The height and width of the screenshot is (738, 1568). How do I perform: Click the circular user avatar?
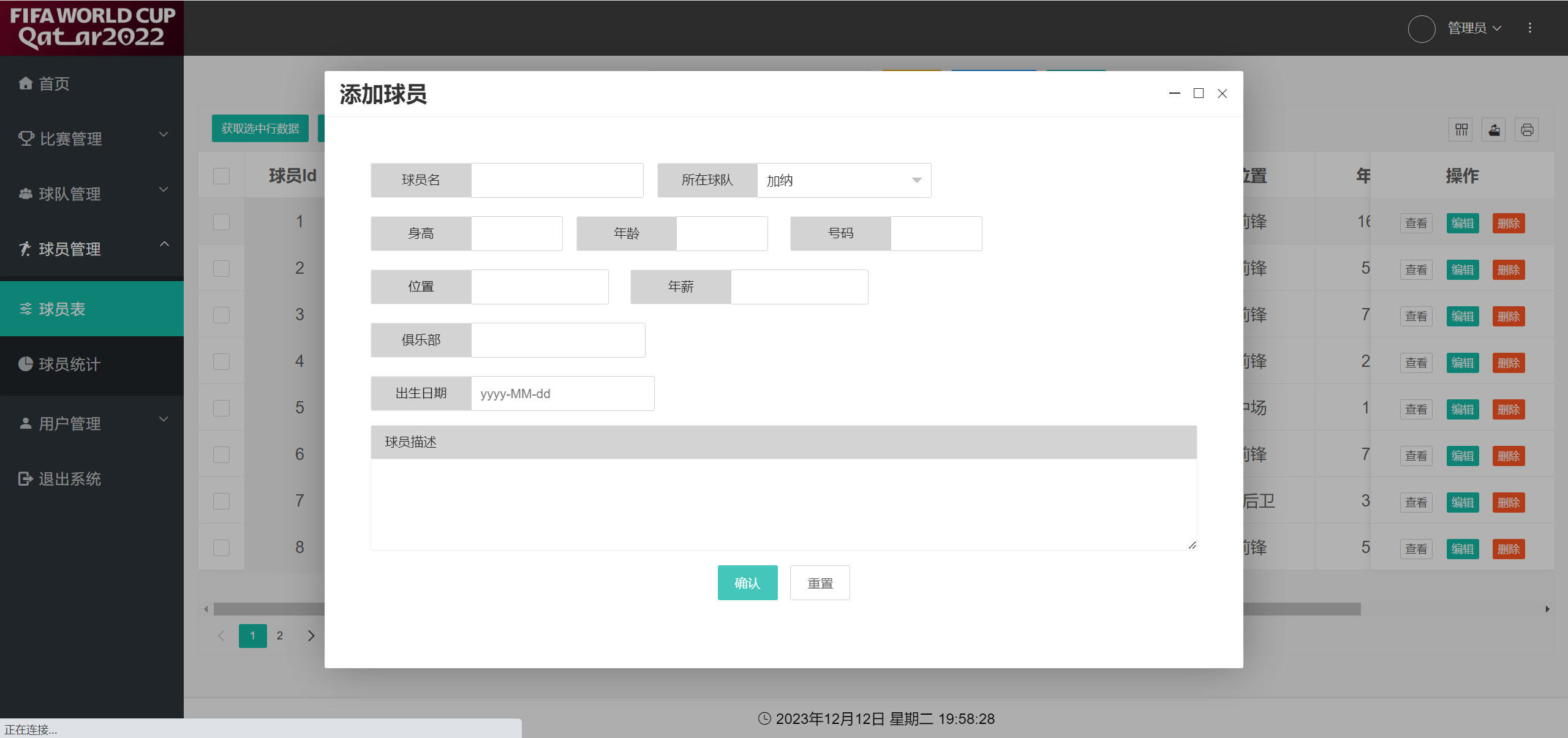tap(1422, 28)
